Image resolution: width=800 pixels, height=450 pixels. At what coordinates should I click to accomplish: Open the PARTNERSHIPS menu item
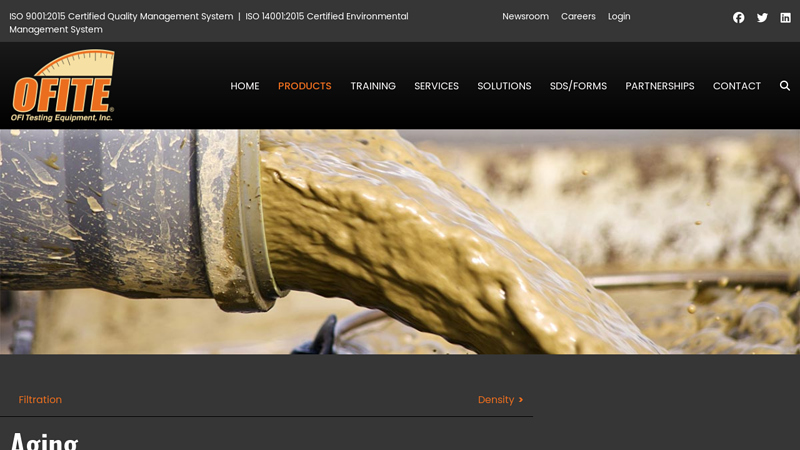click(659, 86)
